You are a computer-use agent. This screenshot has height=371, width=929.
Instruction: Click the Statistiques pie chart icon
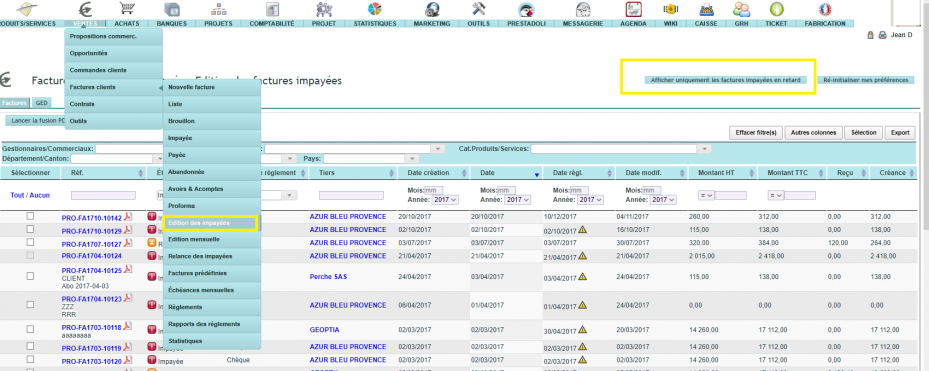[374, 9]
